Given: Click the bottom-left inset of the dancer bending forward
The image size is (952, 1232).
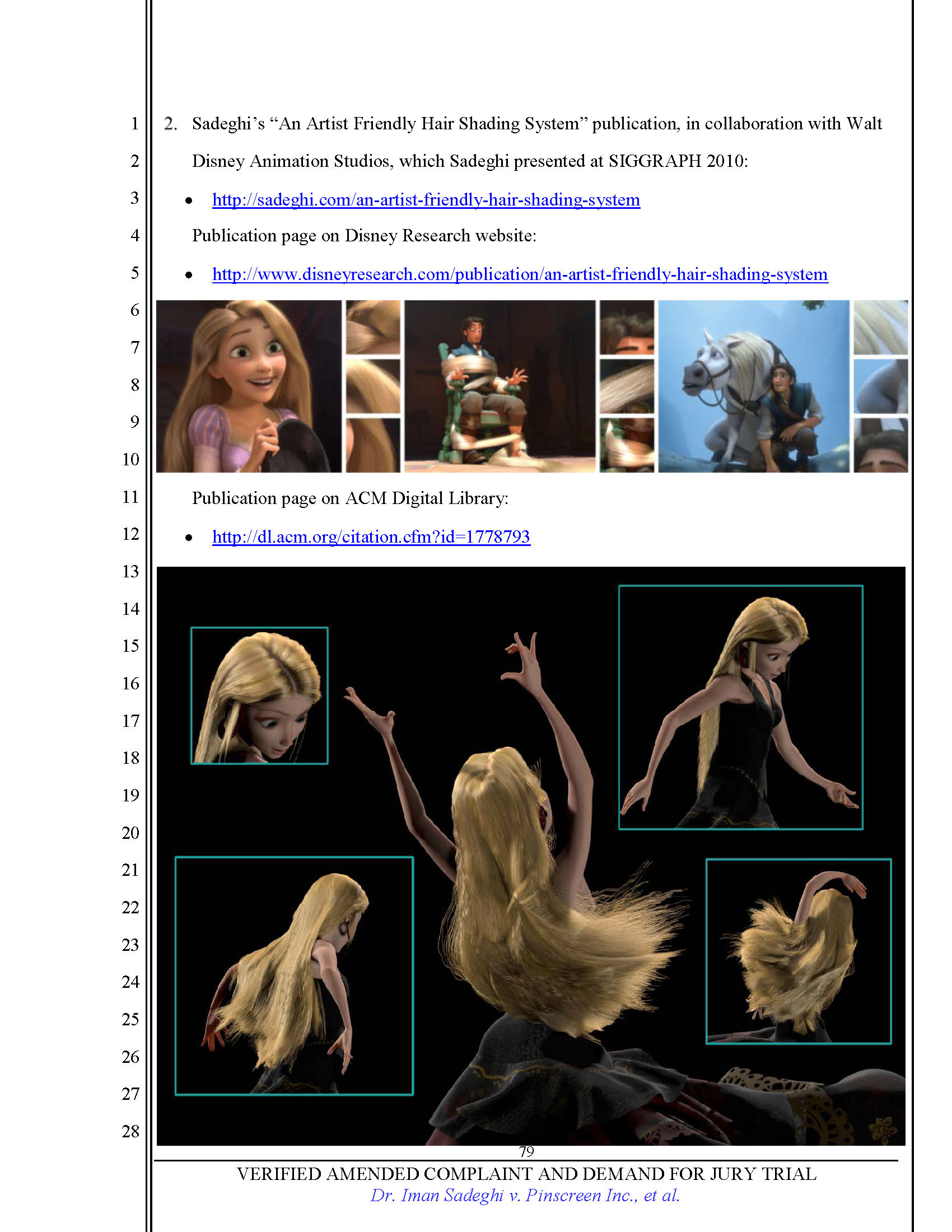Looking at the screenshot, I should (294, 977).
